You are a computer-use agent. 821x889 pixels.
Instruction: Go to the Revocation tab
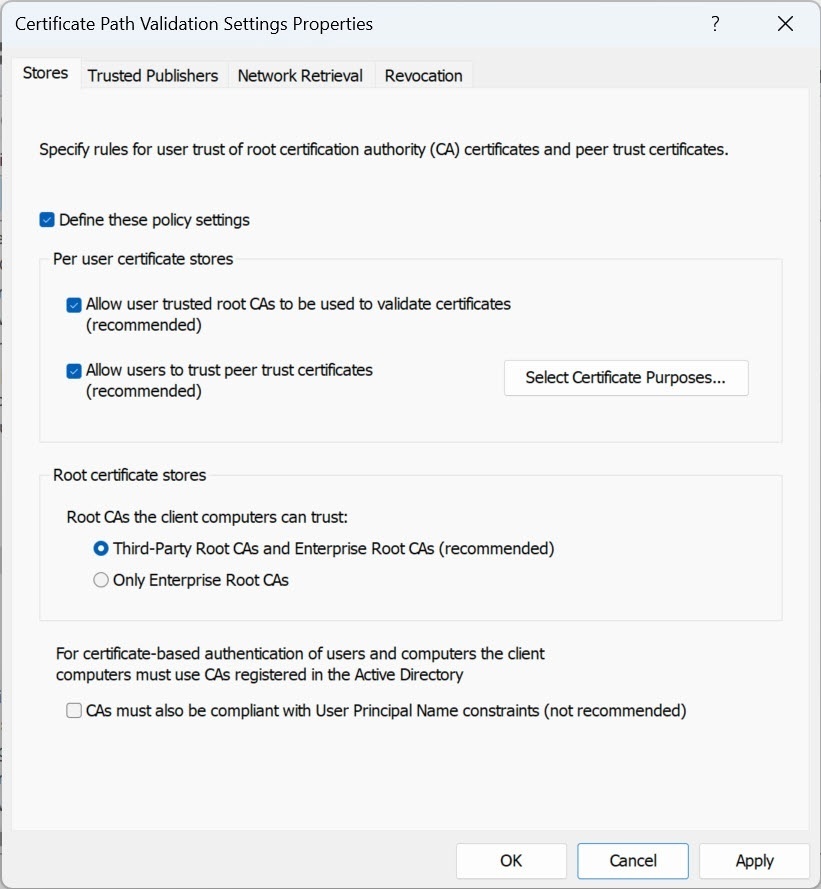tap(423, 76)
